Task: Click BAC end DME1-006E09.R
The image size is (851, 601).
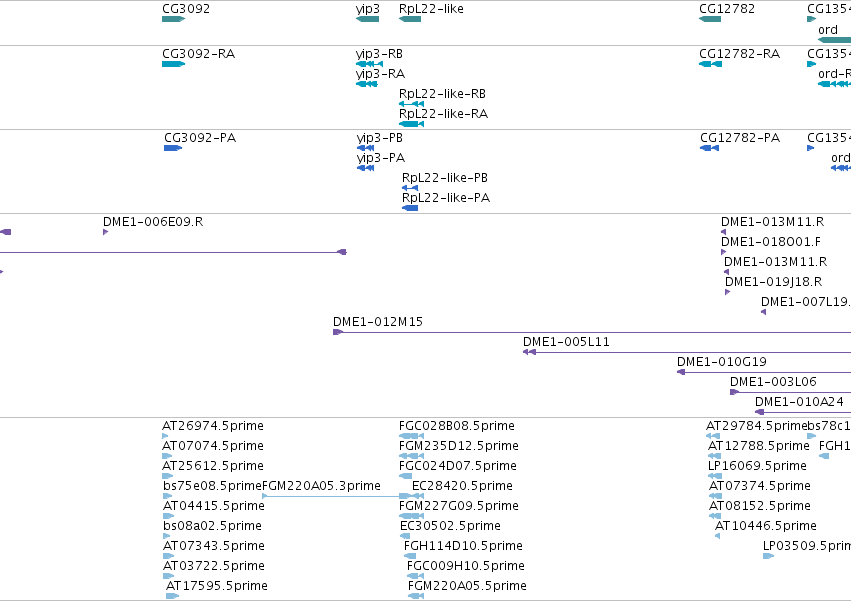Action: coord(153,222)
